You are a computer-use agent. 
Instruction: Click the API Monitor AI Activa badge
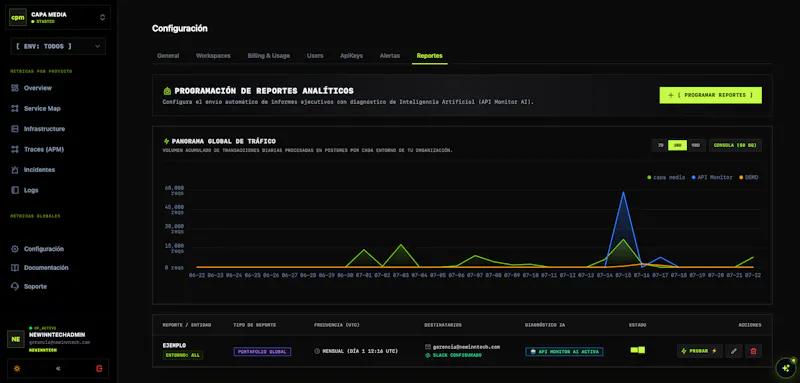pyautogui.click(x=564, y=351)
